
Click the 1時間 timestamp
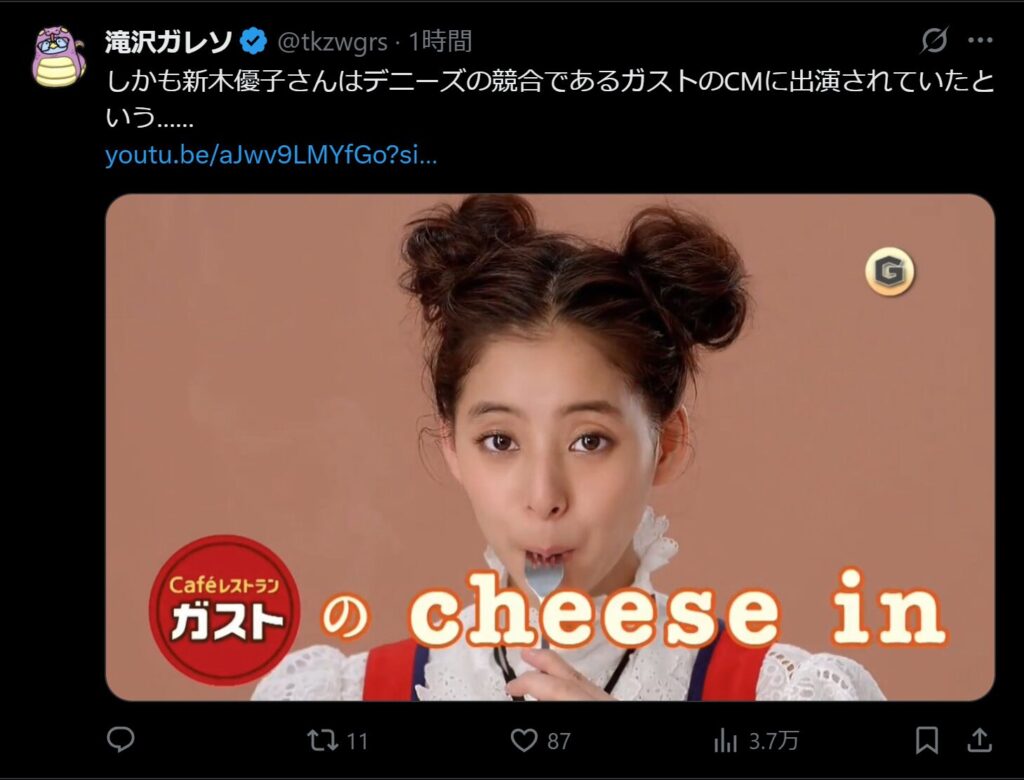coord(440,42)
